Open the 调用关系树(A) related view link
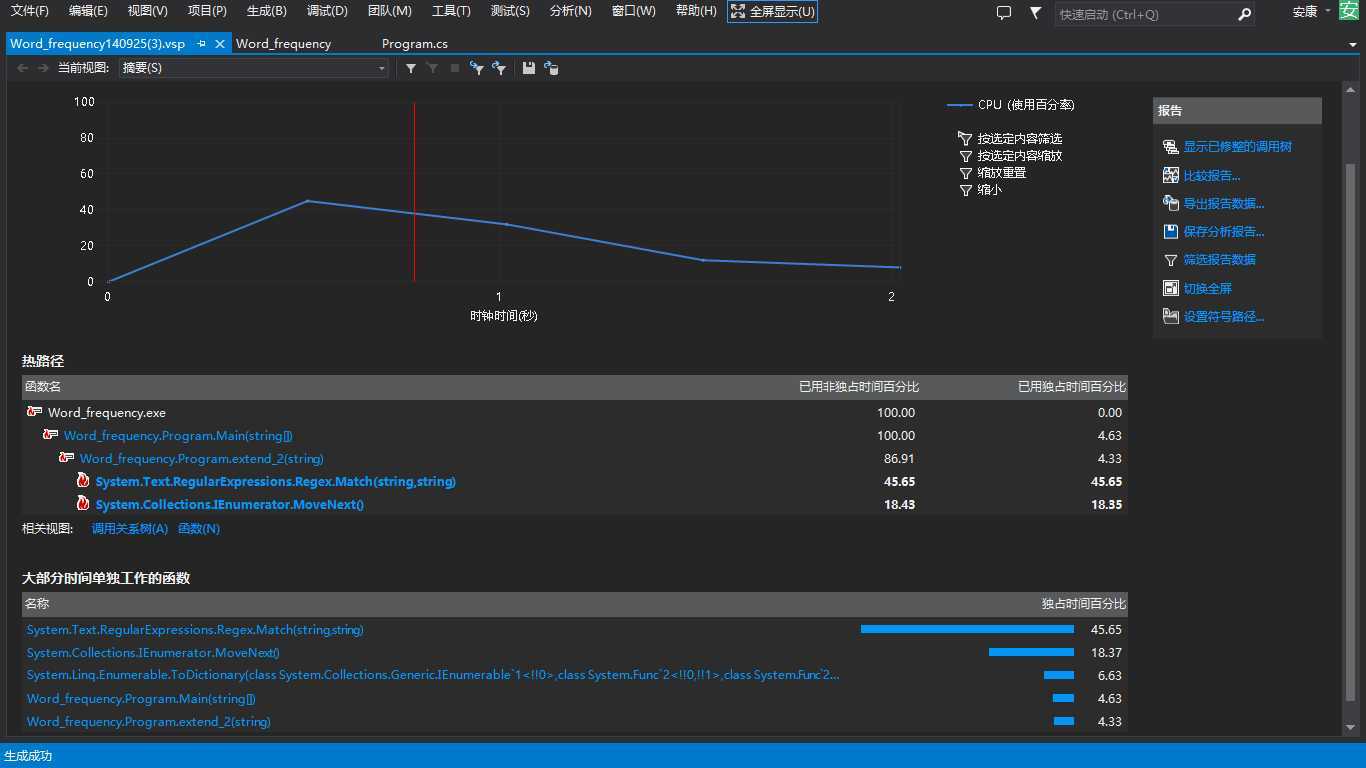The height and width of the screenshot is (768, 1366). [x=130, y=528]
